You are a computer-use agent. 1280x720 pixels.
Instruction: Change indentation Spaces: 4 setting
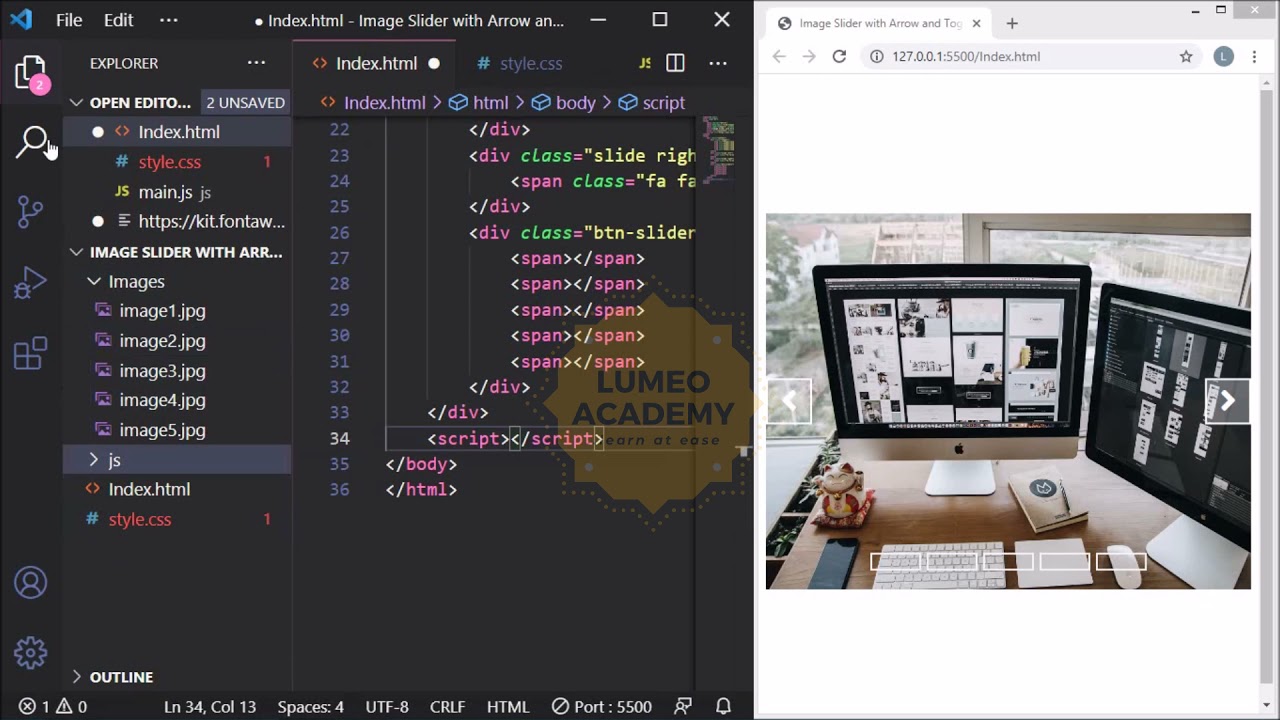311,707
